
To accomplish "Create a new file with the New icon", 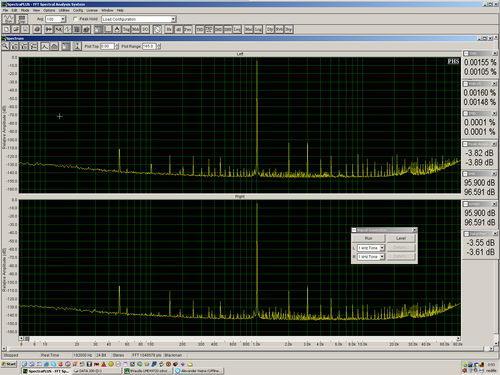I will 6,29.
